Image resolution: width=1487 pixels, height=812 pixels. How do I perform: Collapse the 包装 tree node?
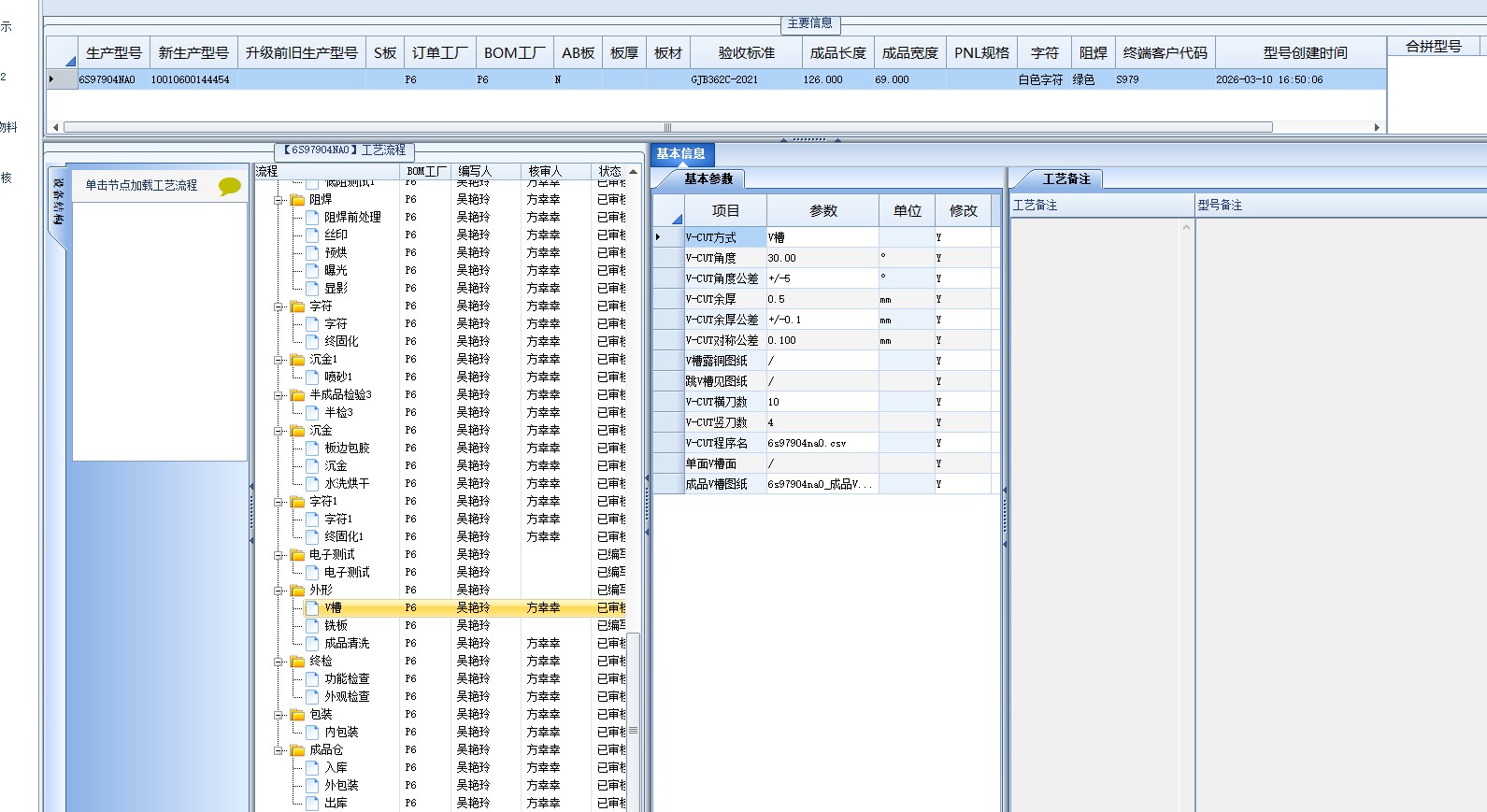pyautogui.click(x=279, y=715)
